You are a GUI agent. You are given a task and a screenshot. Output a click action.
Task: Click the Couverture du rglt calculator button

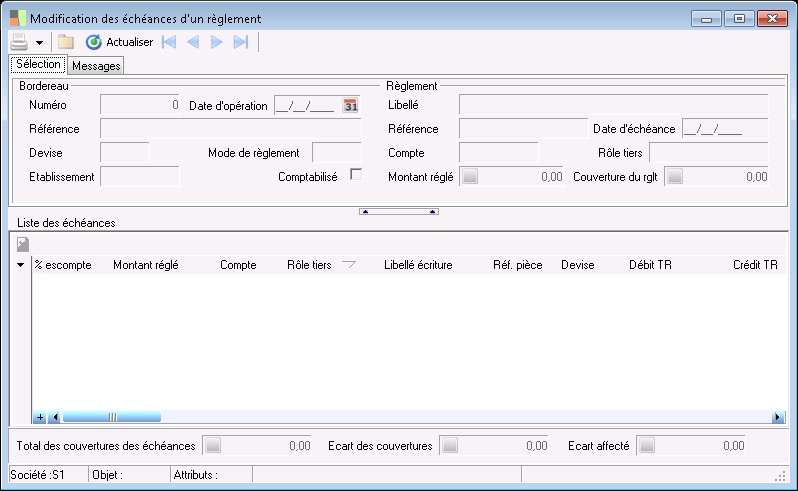675,177
